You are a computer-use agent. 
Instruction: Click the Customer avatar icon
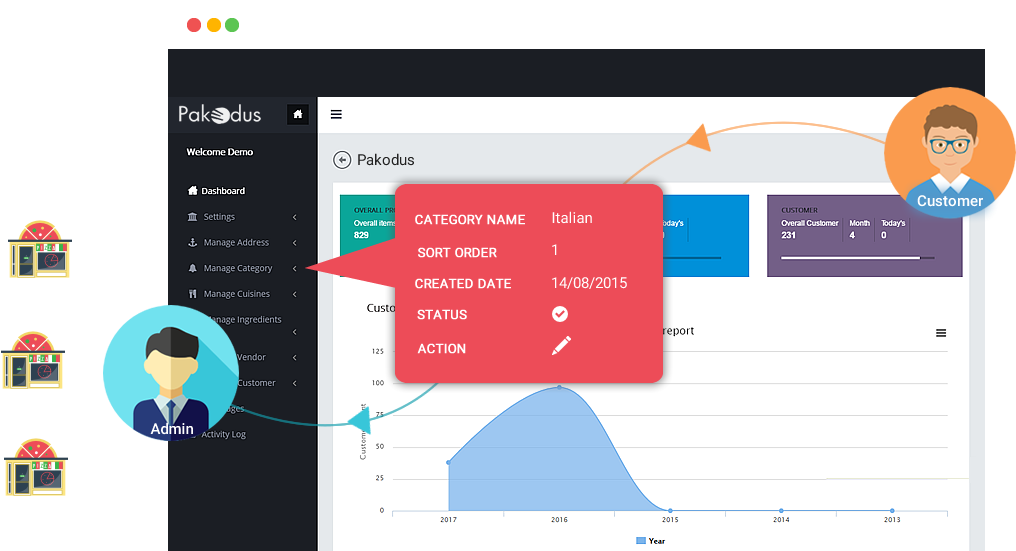(949, 153)
